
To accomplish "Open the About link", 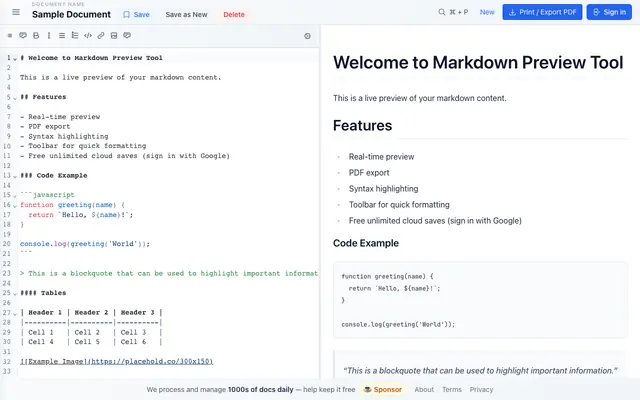I will pos(424,390).
